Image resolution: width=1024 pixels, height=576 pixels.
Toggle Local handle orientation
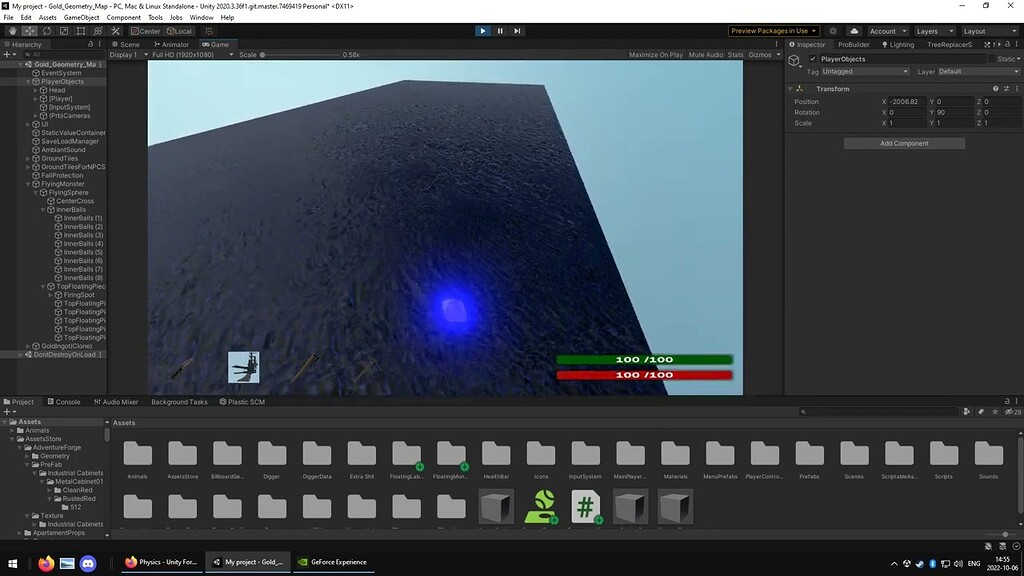point(180,31)
